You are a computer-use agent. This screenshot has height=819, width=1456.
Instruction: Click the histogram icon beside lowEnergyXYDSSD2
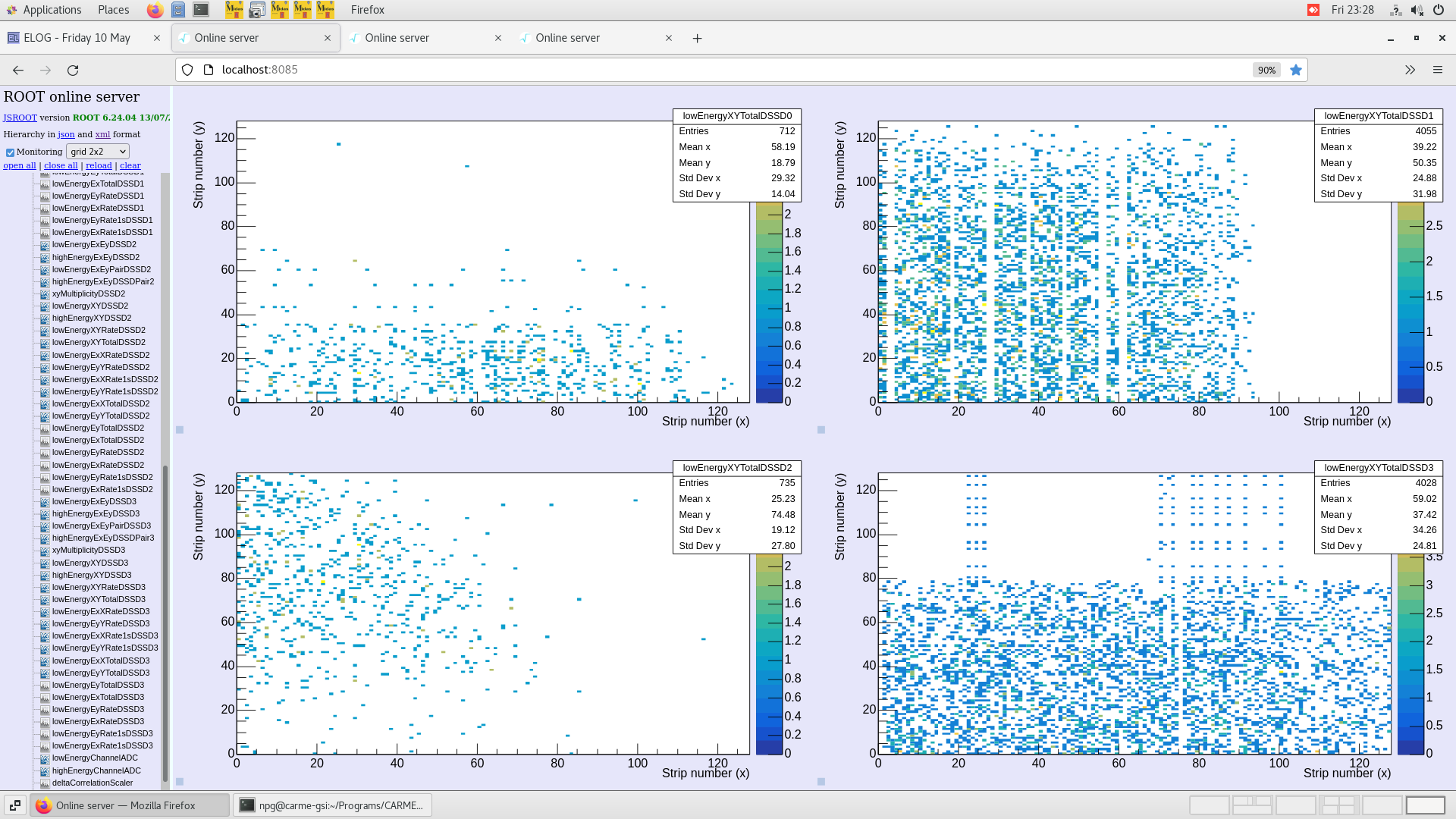(x=45, y=306)
